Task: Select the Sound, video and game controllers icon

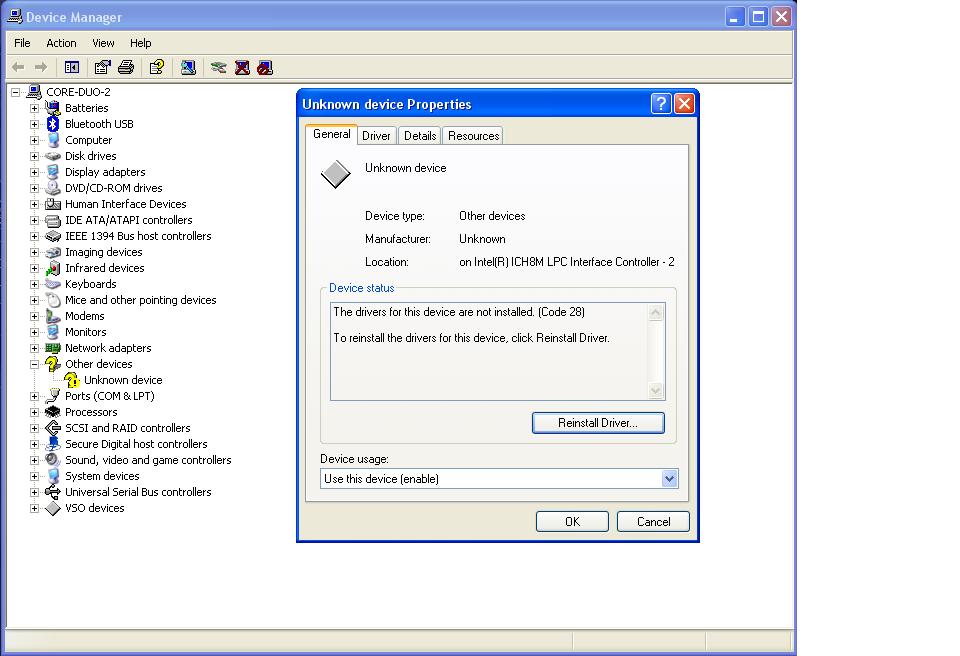Action: pos(53,460)
